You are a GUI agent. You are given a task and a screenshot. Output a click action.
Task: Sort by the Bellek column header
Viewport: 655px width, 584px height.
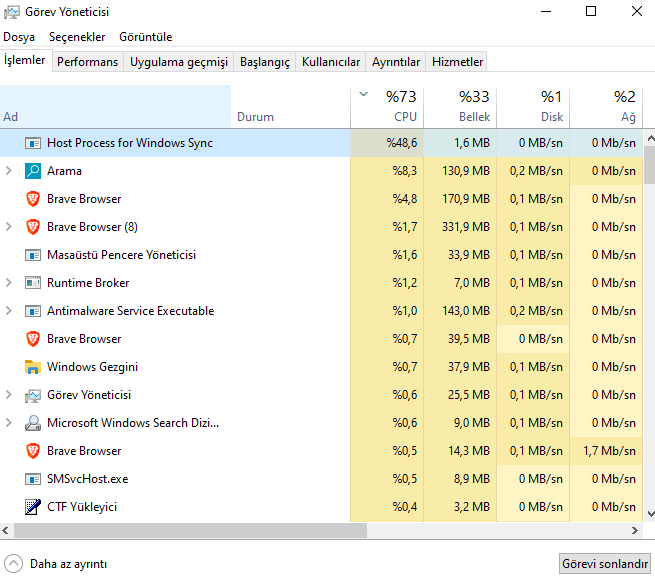coord(460,107)
